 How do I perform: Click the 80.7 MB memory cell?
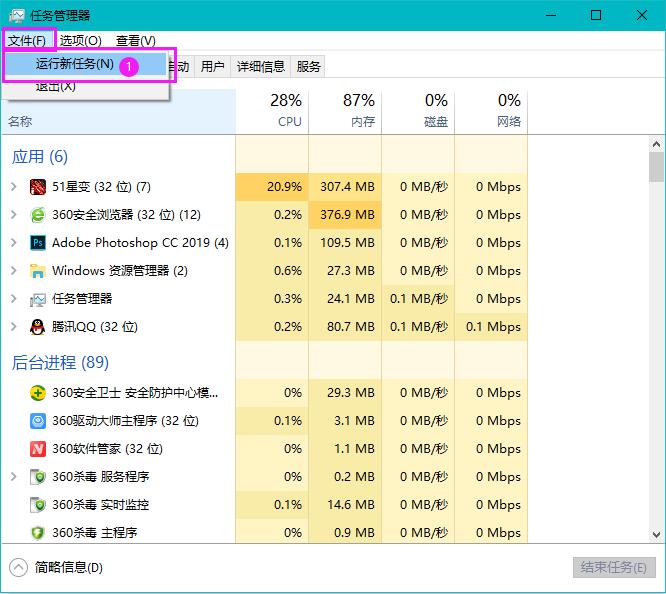click(345, 327)
